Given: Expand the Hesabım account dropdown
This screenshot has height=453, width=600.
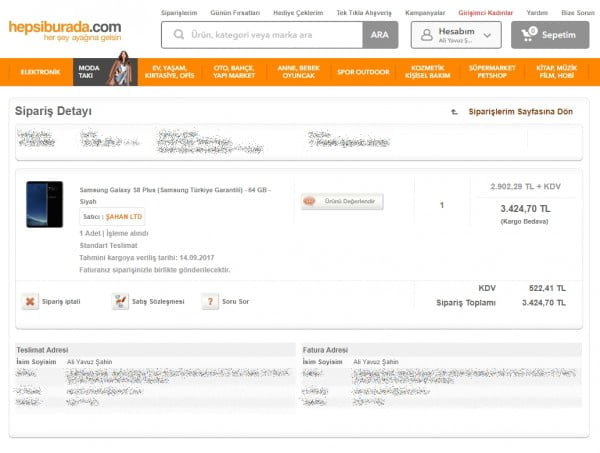Looking at the screenshot, I should pos(489,35).
